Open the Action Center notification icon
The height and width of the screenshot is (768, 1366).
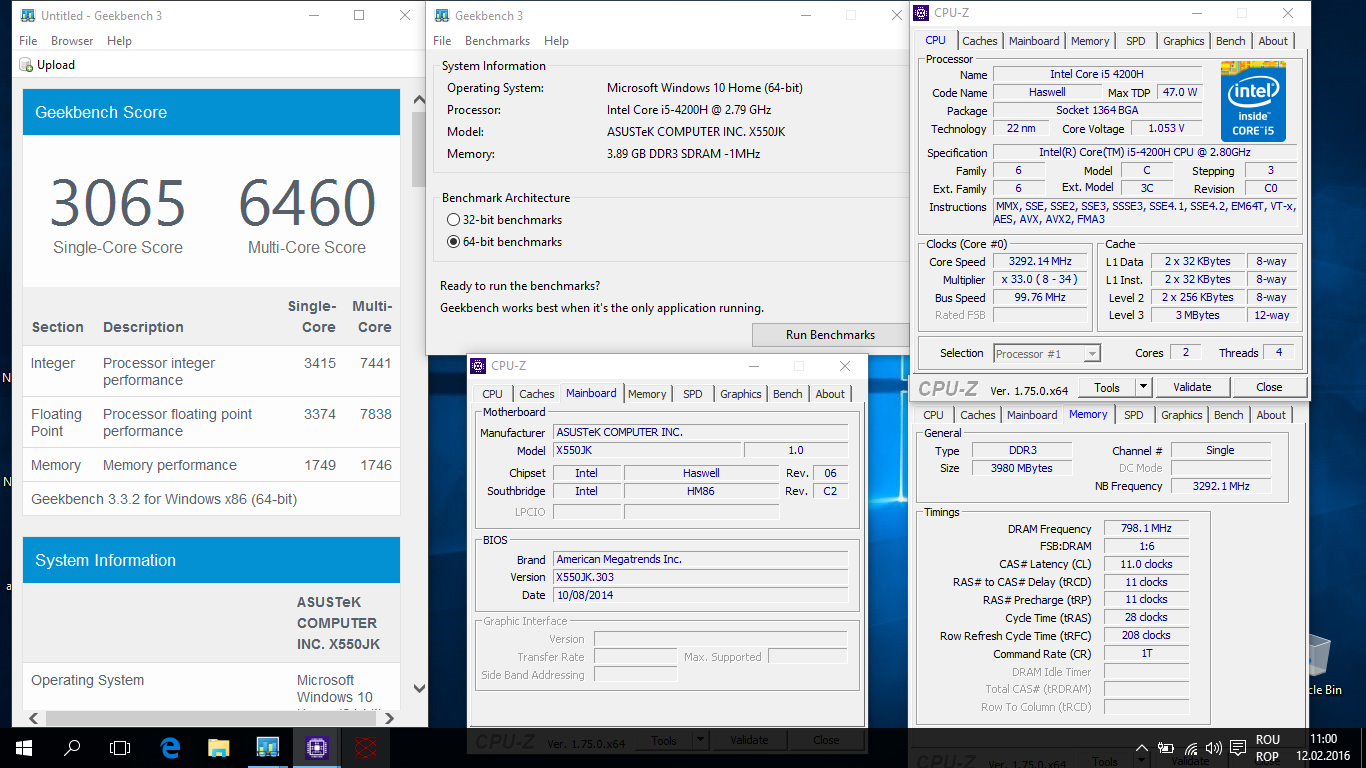pos(1238,747)
